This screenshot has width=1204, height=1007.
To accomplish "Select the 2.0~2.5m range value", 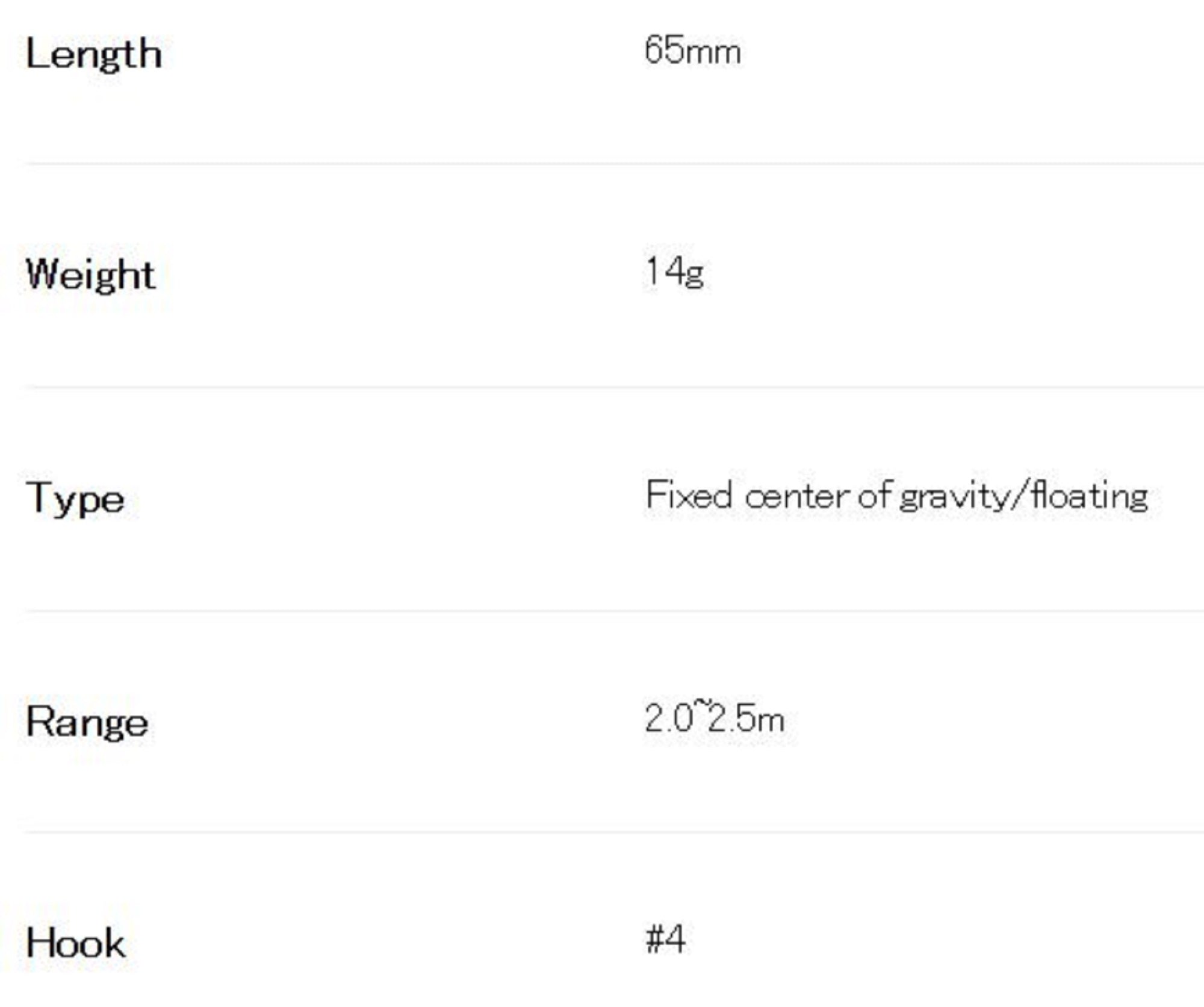I will [715, 719].
